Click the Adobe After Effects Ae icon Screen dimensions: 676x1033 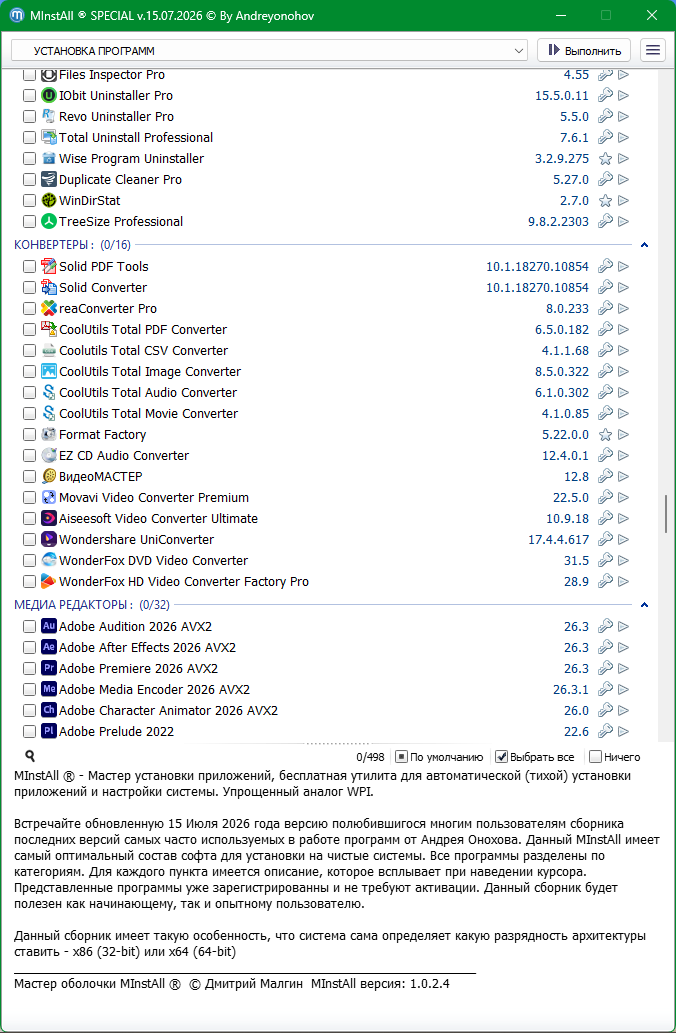click(49, 647)
